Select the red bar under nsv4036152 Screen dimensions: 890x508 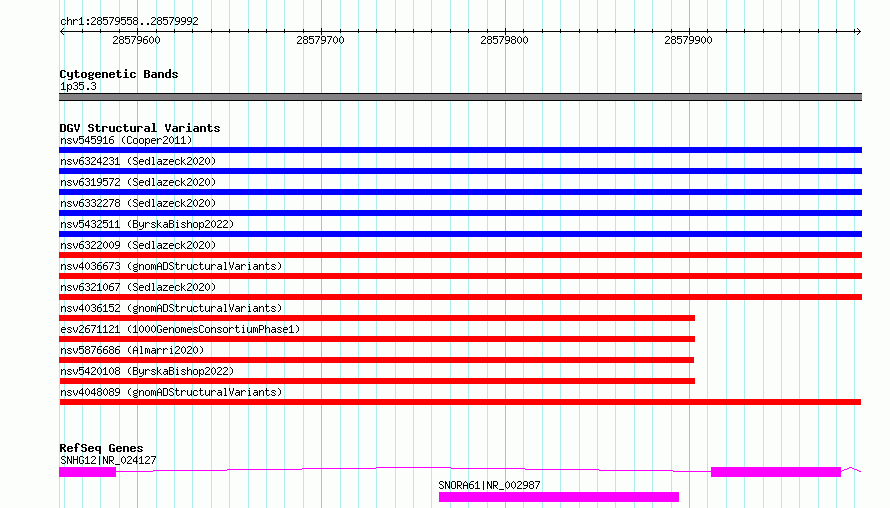click(x=377, y=318)
